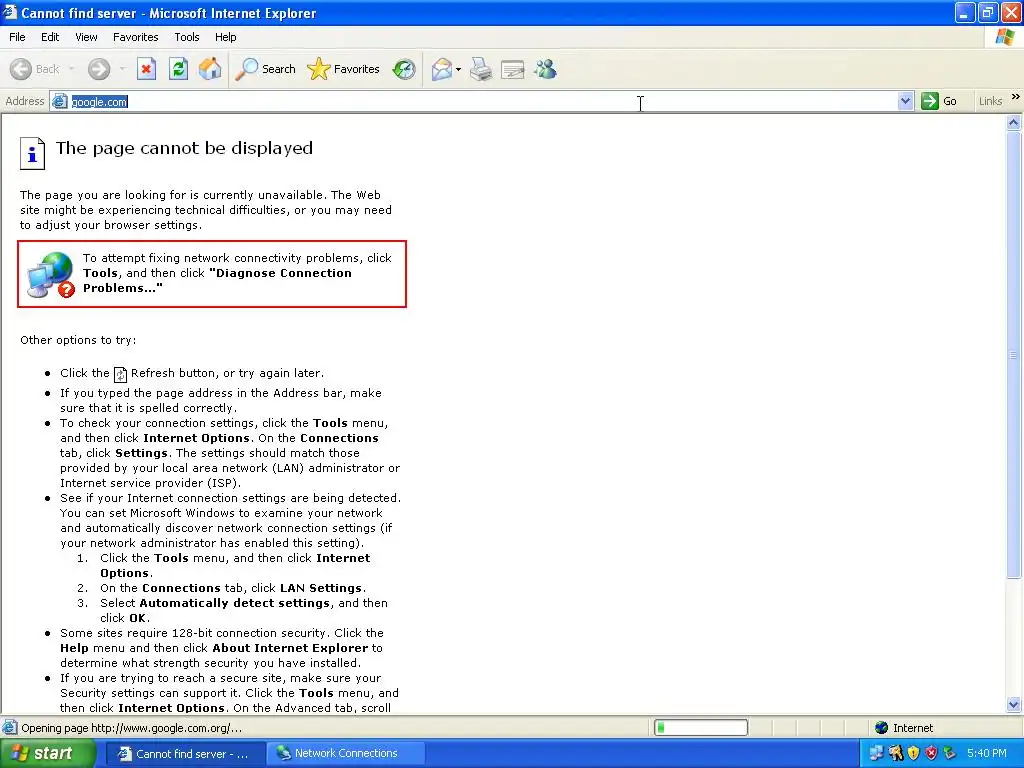Click the vertical scrollbar thumb

point(1014,355)
